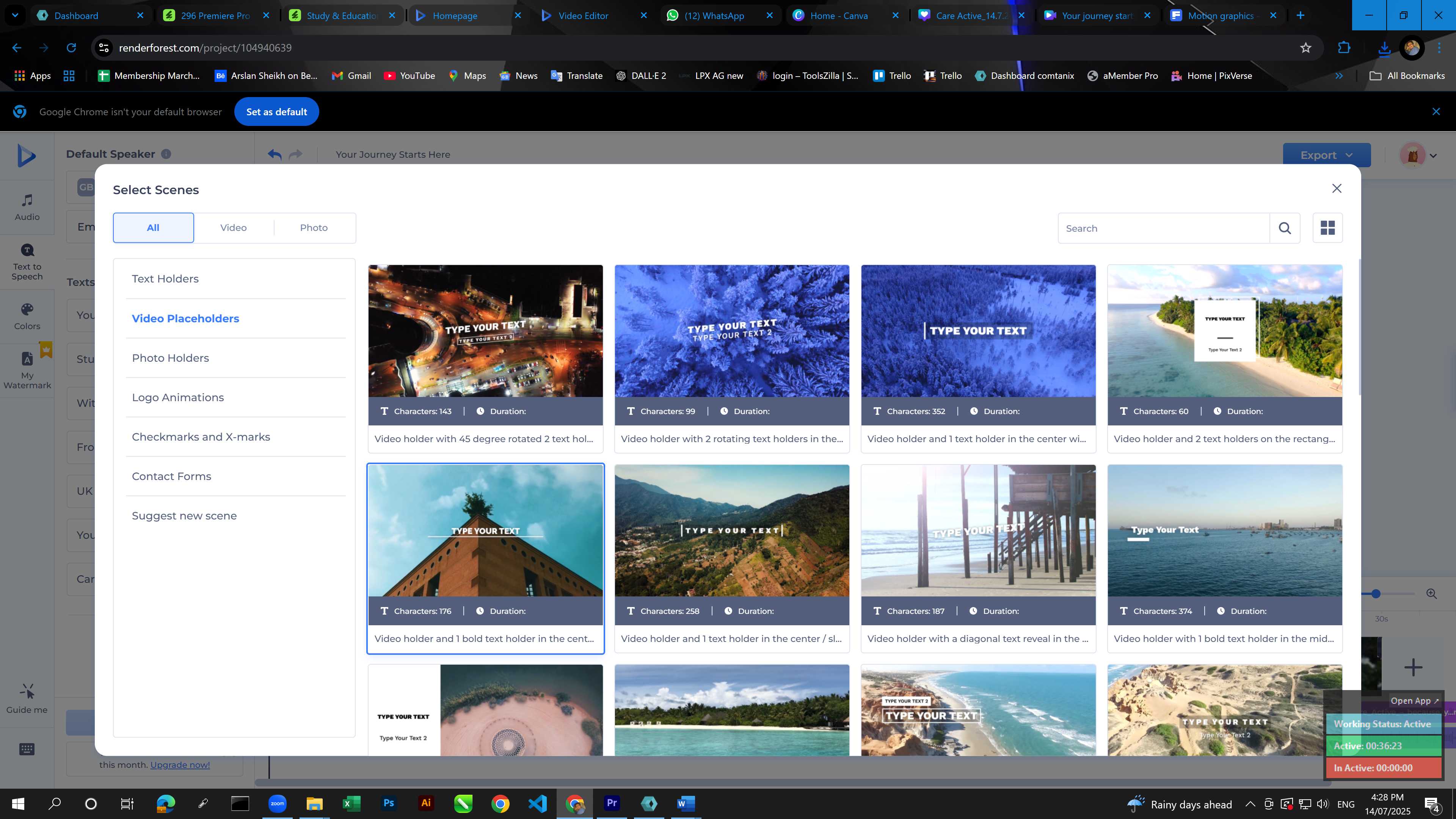Go back to the previous page
1456x819 pixels.
[17, 48]
